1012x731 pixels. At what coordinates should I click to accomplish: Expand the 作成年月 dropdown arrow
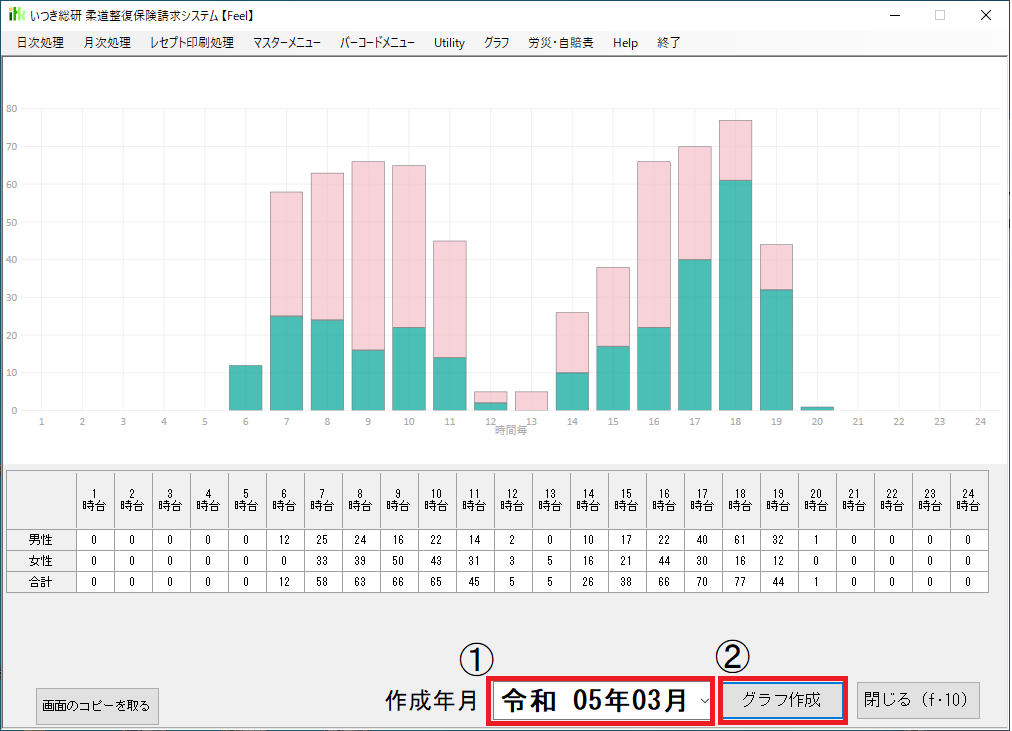click(704, 701)
